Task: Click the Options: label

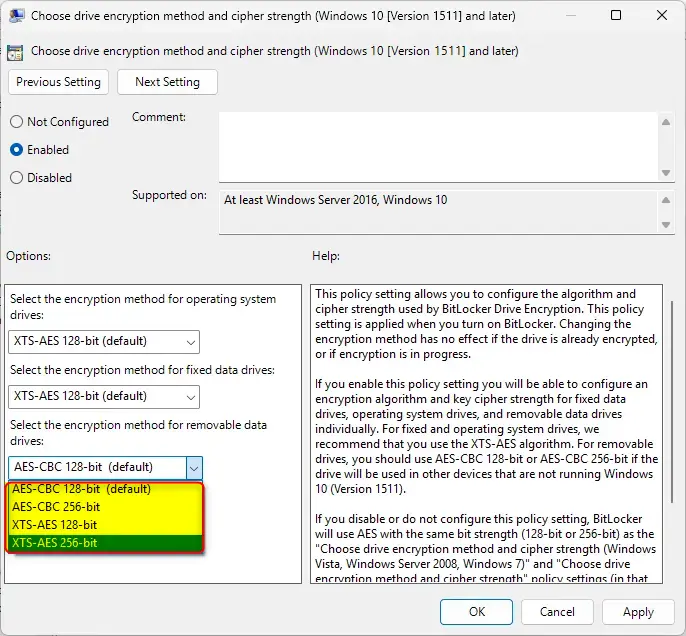Action: (28, 256)
